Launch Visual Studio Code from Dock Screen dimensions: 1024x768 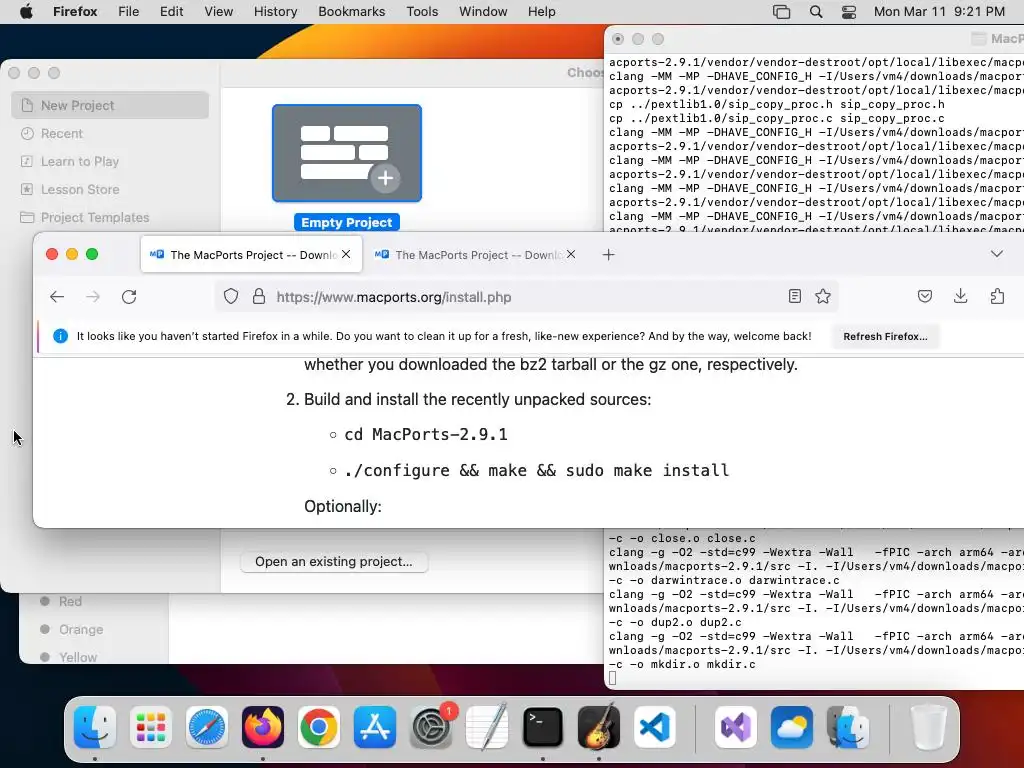tap(654, 727)
